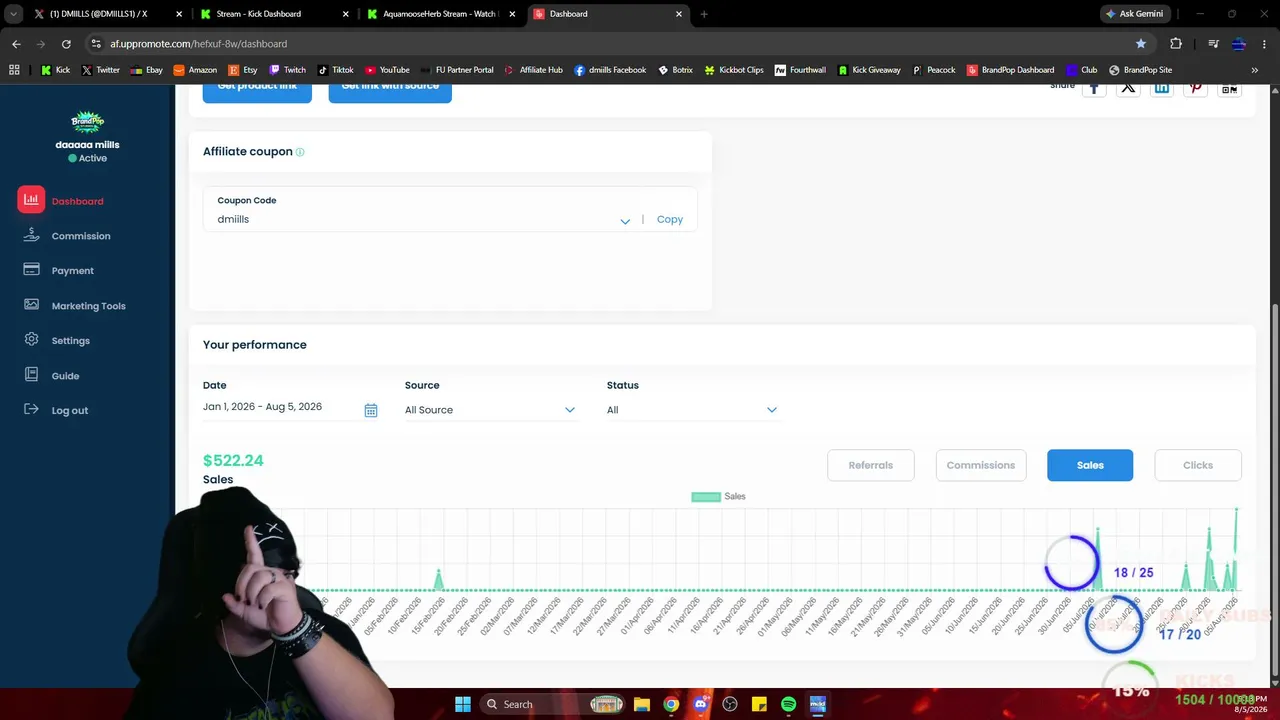1280x720 pixels.
Task: Click the address bar URL
Action: tap(199, 44)
